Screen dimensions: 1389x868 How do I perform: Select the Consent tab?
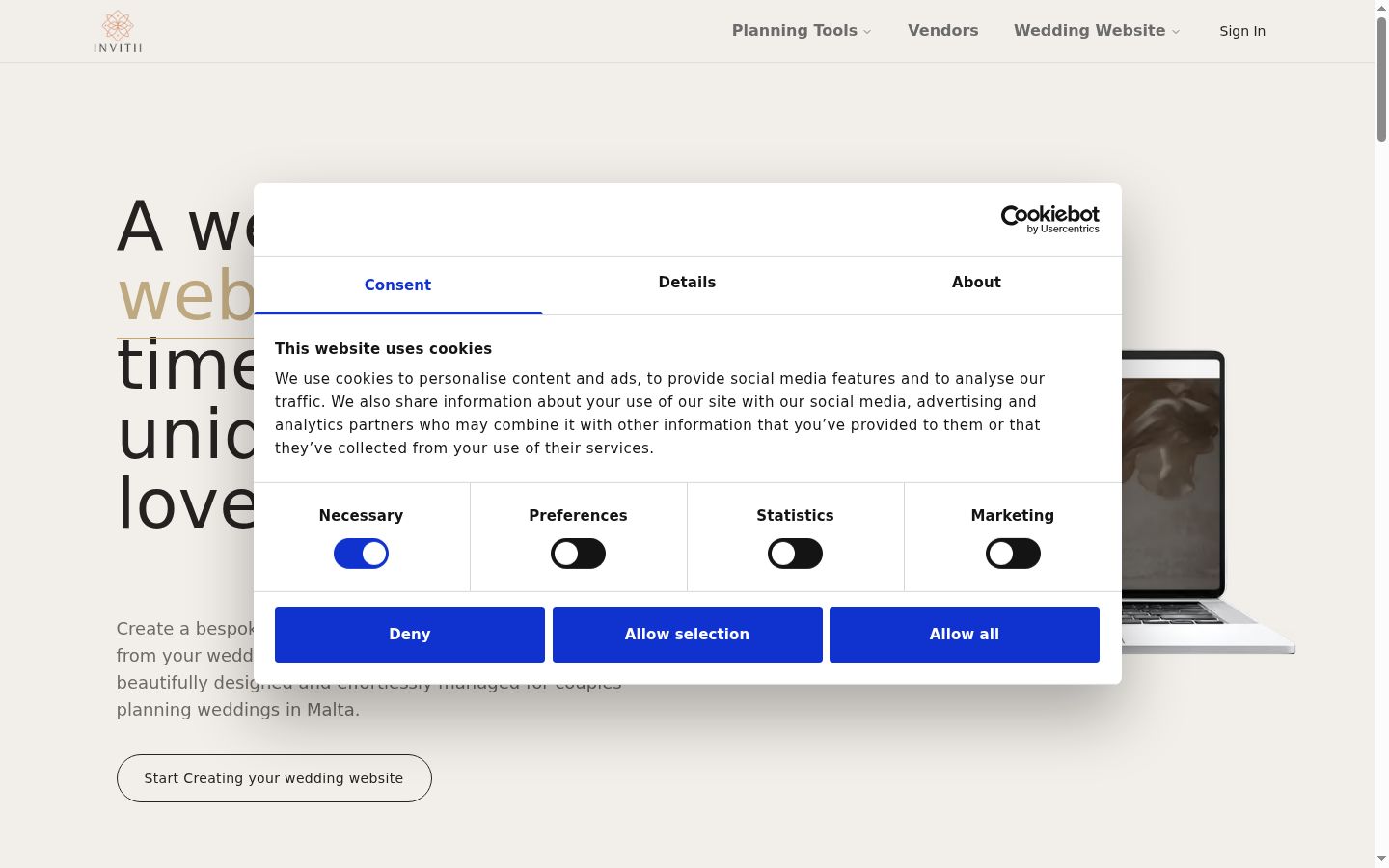coord(397,285)
